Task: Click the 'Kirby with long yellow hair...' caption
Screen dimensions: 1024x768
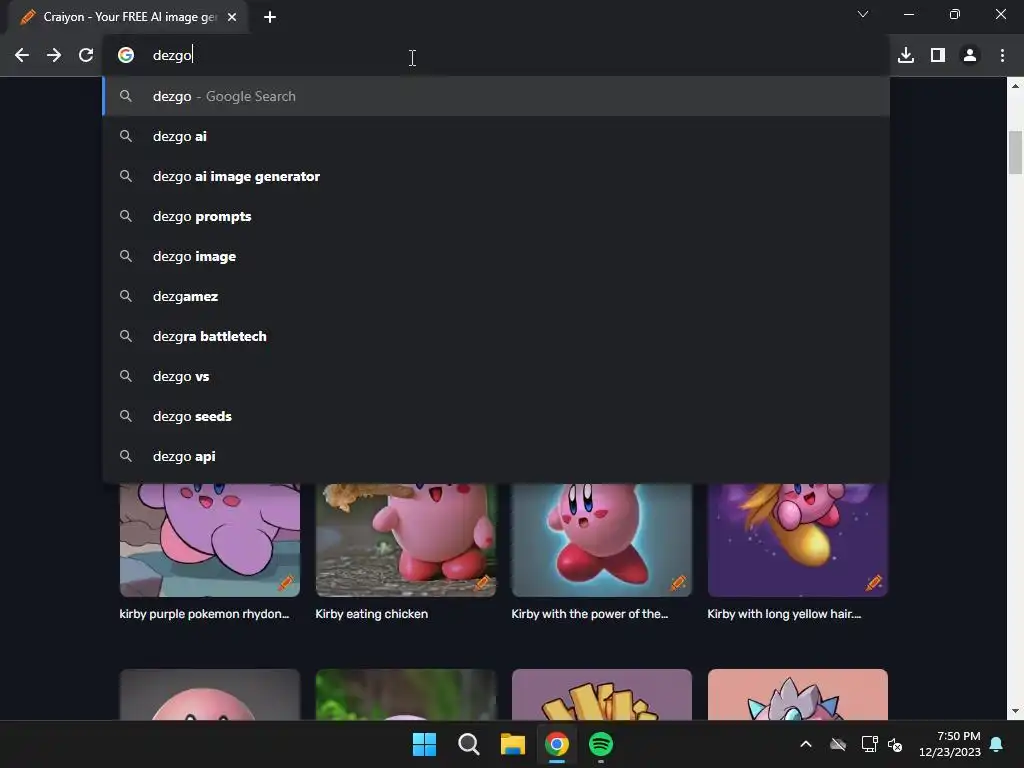Action: 784,614
